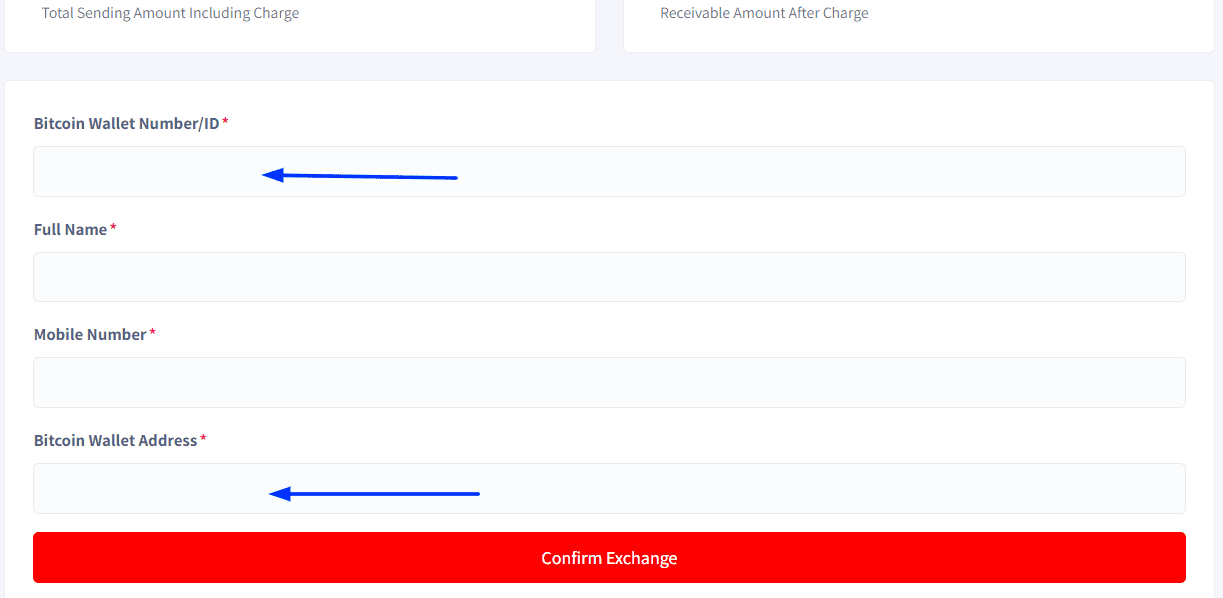Click the Bitcoin Wallet Number/ID input field
Screen dimensions: 1223x598
tap(609, 171)
